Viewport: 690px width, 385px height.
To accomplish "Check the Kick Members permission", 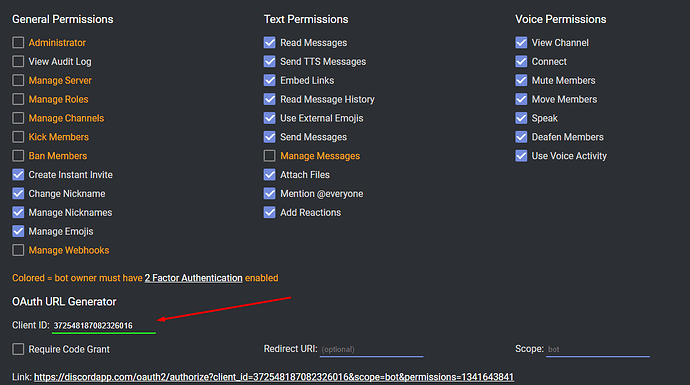I will pos(18,137).
